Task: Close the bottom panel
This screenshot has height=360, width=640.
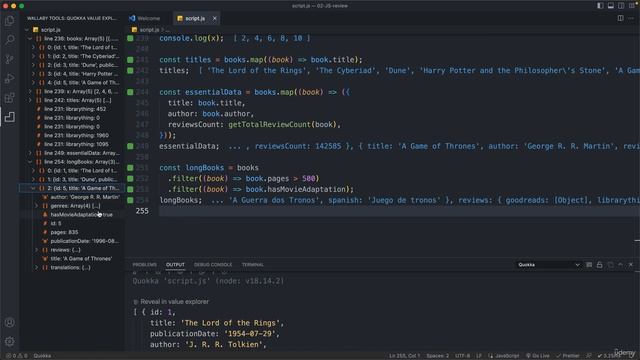Action: [x=631, y=265]
